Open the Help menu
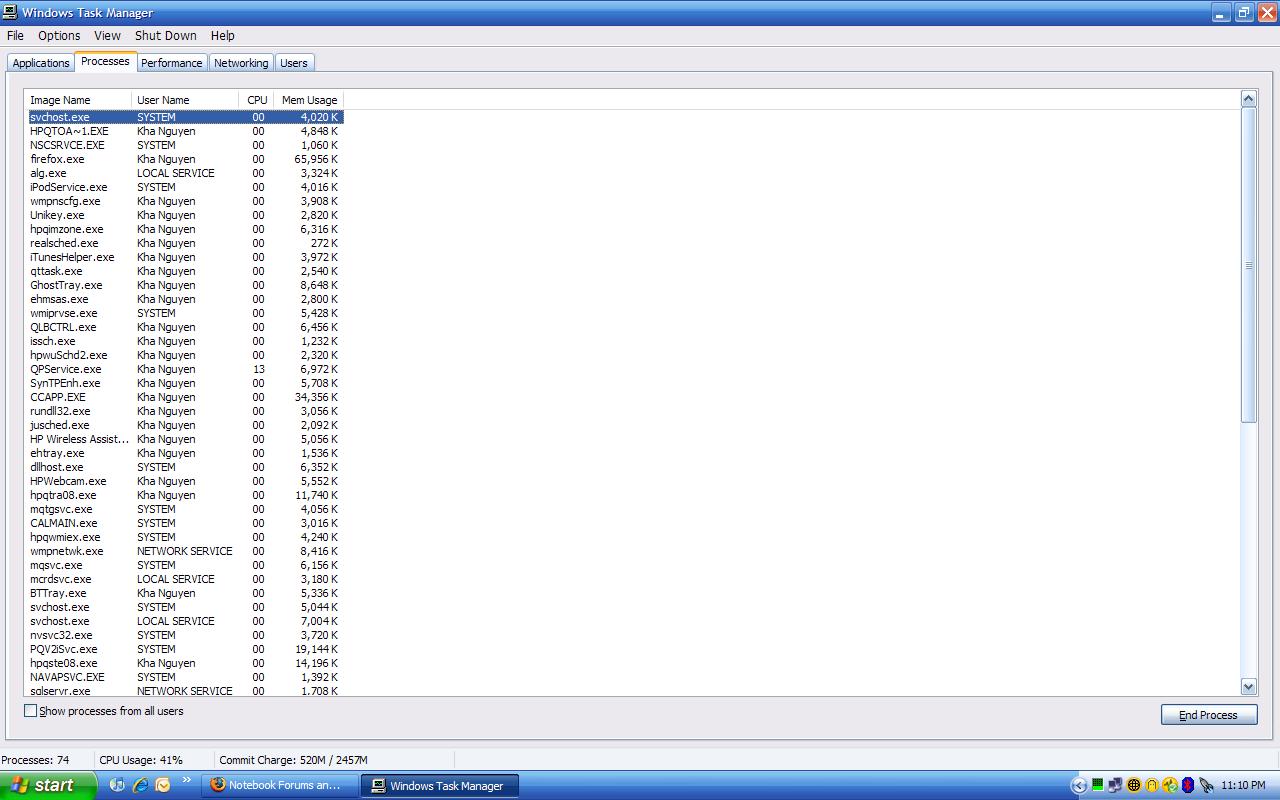This screenshot has height=800, width=1280. [222, 35]
